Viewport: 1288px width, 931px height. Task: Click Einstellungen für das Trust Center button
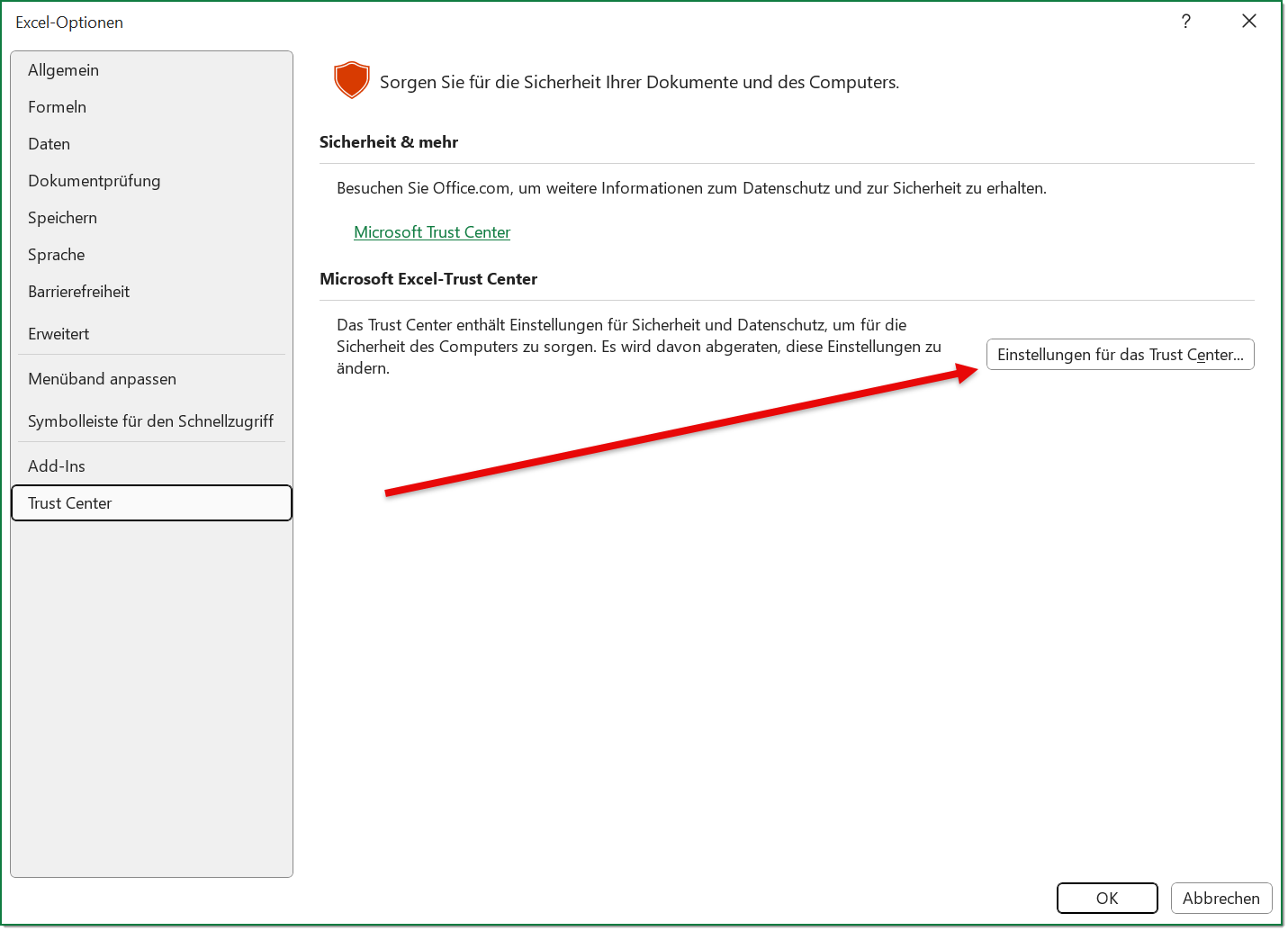coord(1120,355)
